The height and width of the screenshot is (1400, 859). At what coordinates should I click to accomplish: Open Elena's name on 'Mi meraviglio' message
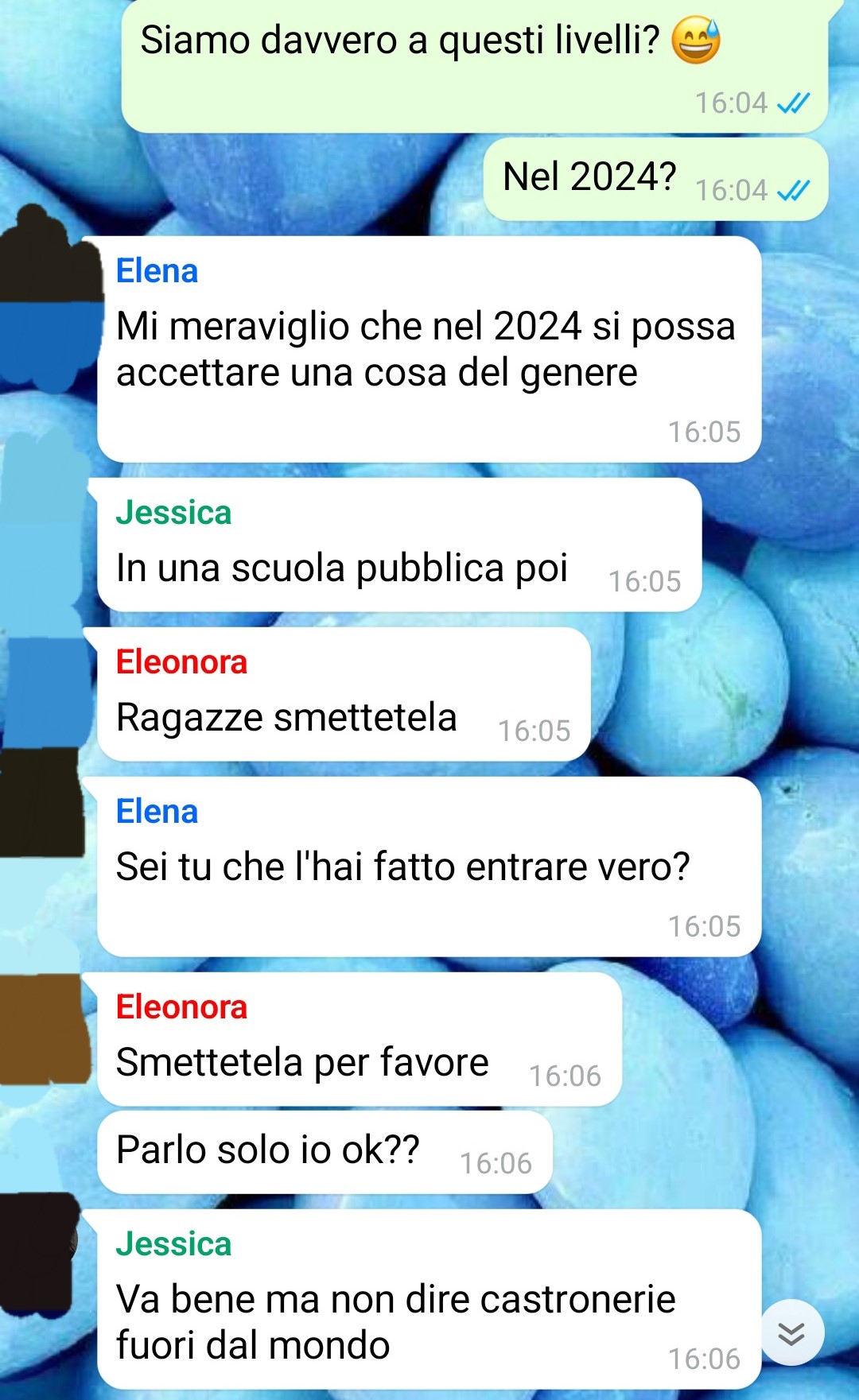pos(157,271)
